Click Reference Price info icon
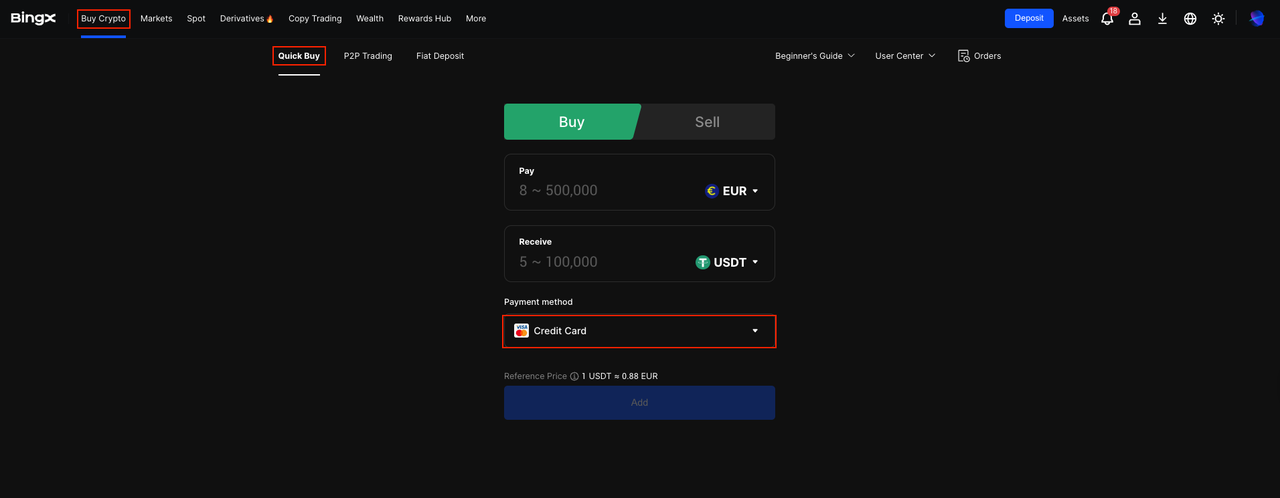Image resolution: width=1280 pixels, height=498 pixels. 574,376
